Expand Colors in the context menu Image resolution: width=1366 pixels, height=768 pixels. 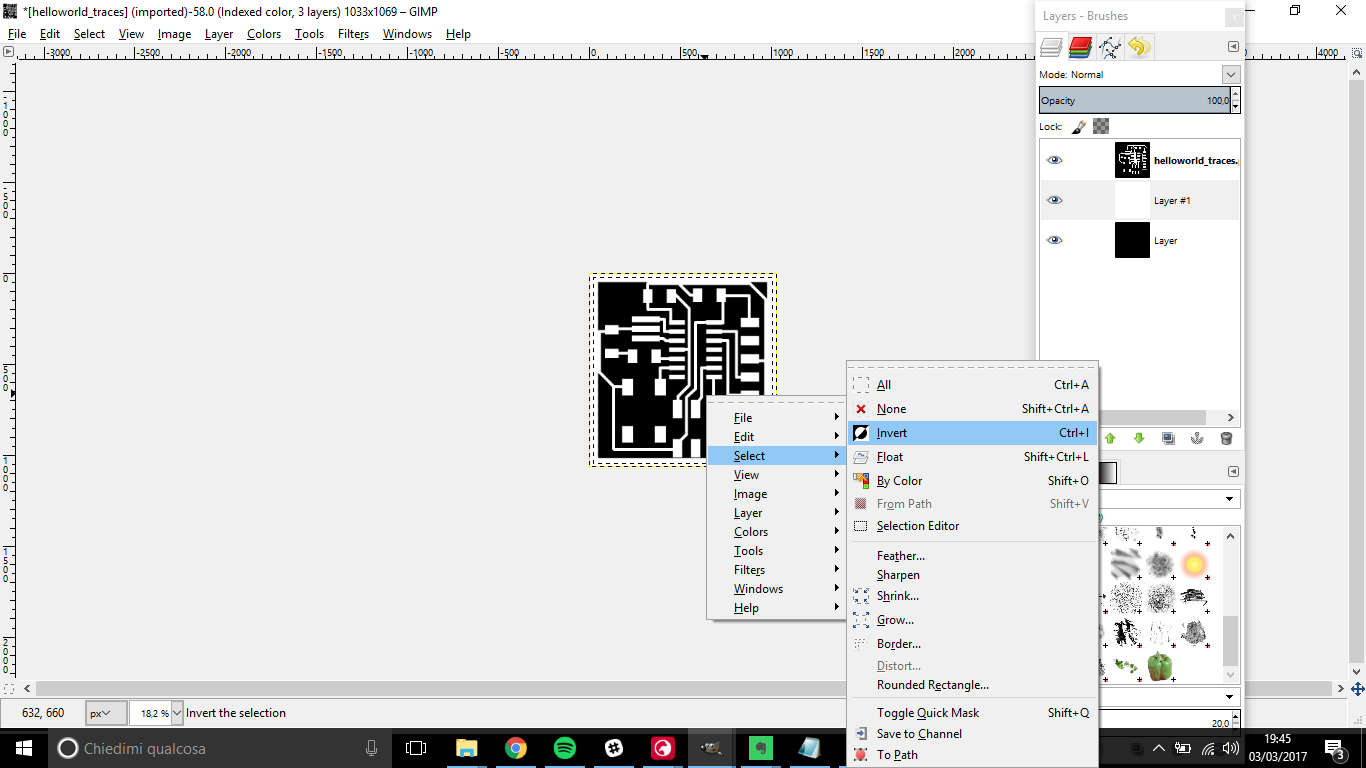coord(777,532)
